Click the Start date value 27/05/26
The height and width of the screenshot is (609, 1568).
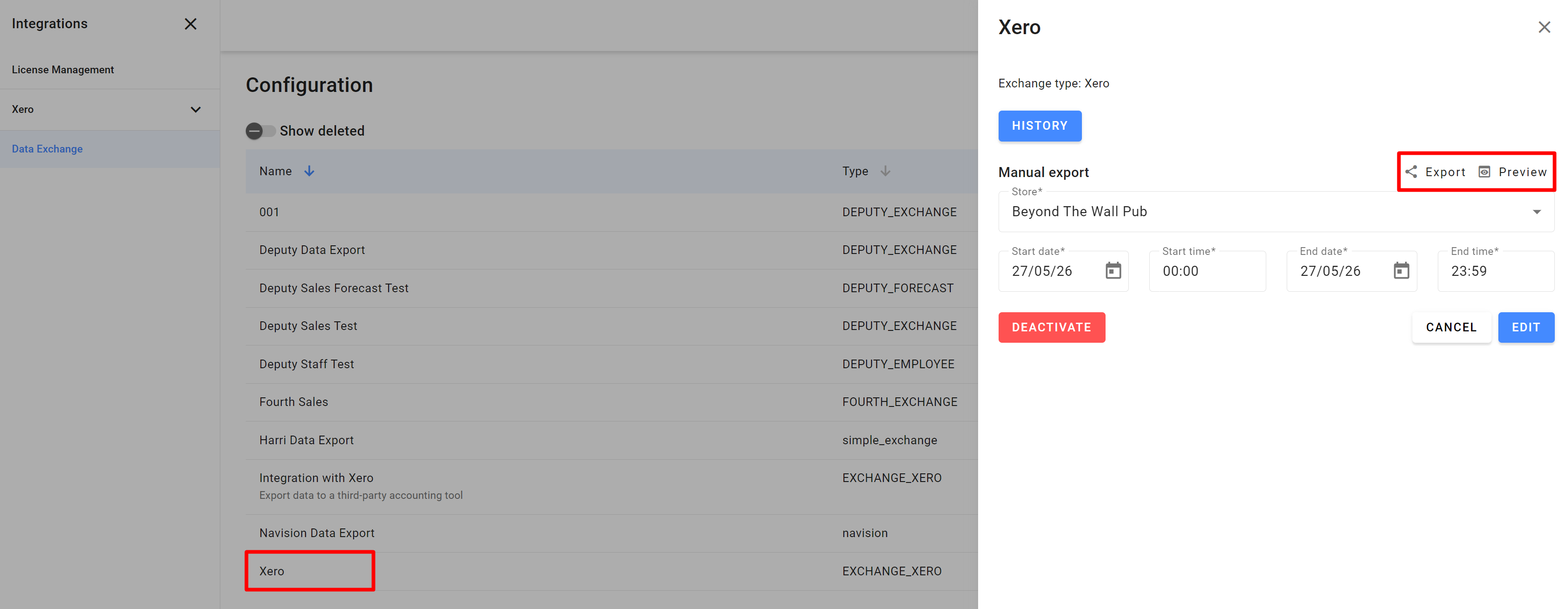click(1042, 271)
